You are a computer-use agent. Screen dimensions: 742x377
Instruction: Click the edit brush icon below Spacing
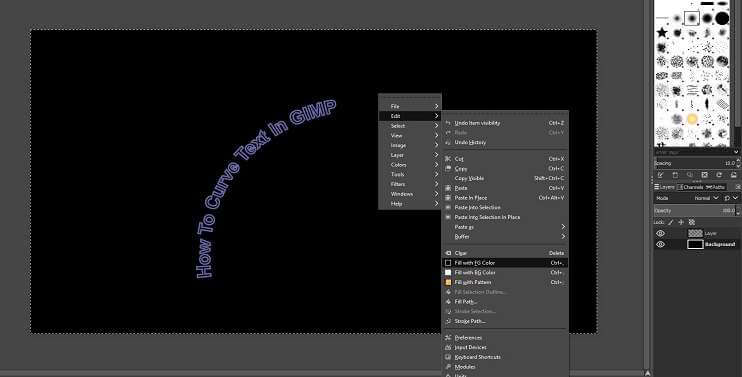[x=661, y=175]
